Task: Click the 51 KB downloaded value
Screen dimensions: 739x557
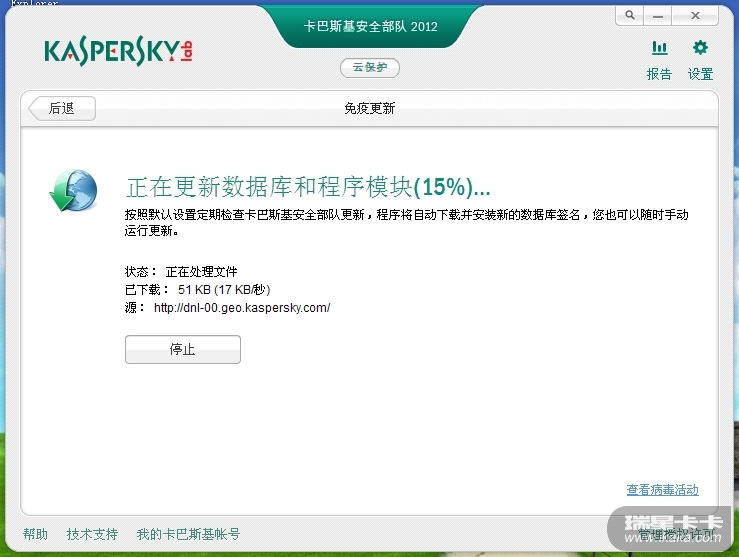Action: coord(224,289)
